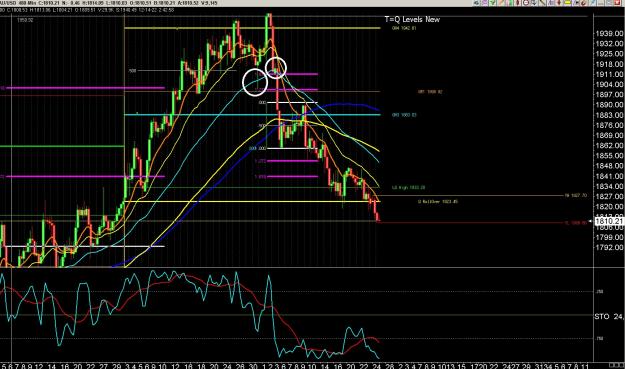Click the 1792.00 price axis label

[609, 247]
